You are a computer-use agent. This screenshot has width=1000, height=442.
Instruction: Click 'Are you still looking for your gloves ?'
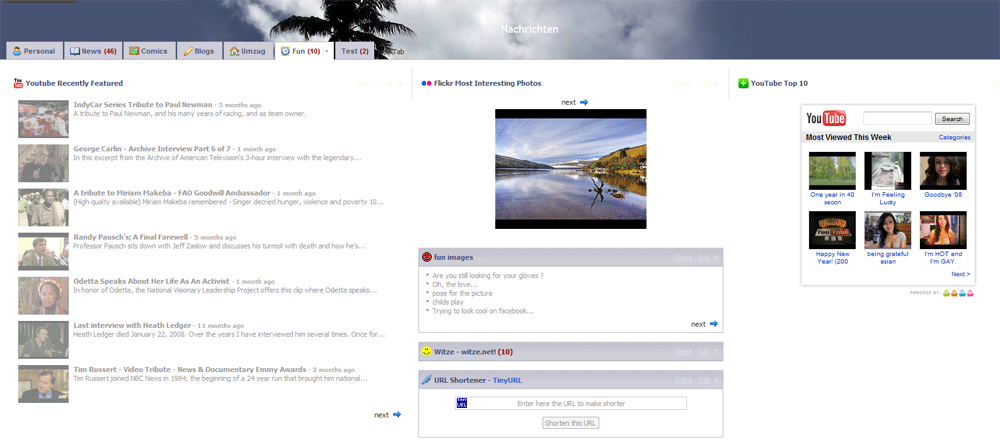tap(488, 276)
